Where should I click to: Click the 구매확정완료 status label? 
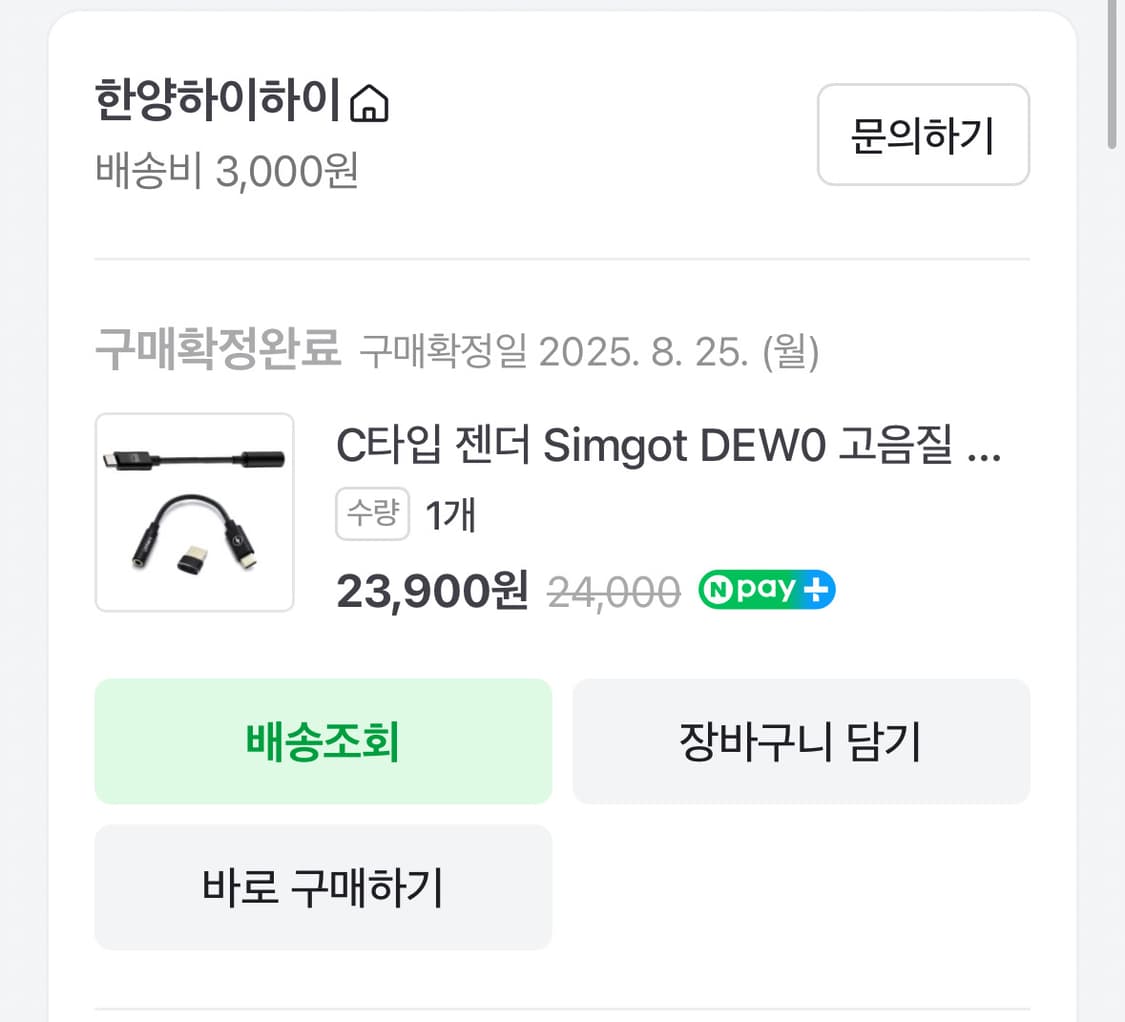[216, 349]
